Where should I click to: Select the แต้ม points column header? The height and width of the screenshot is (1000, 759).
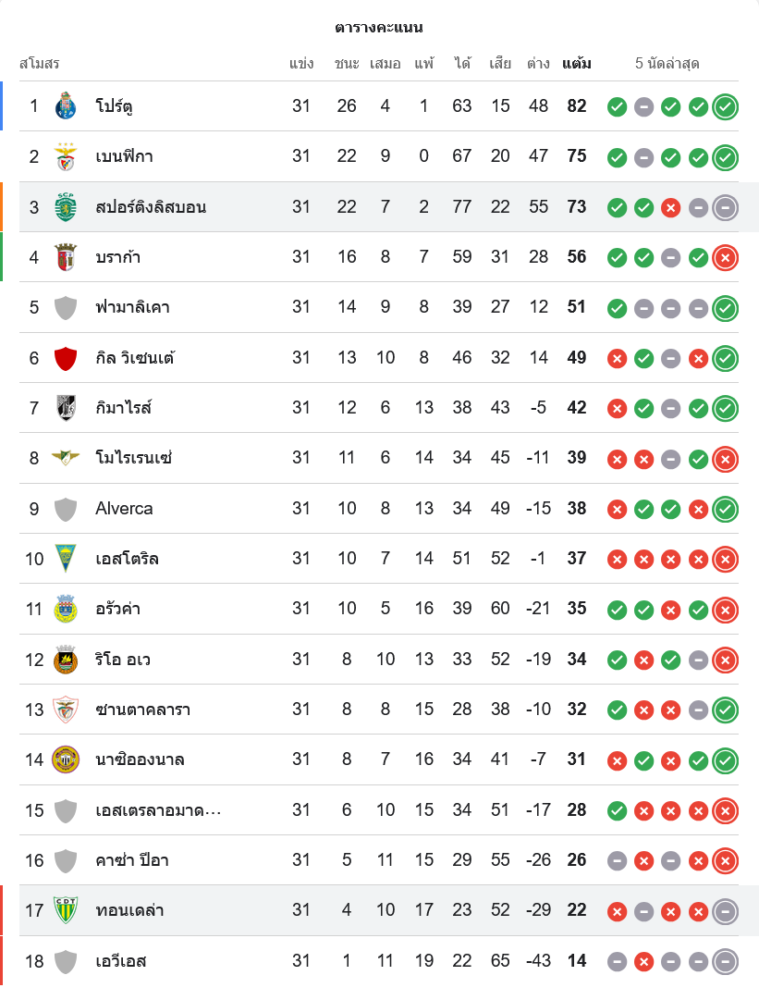coord(576,64)
